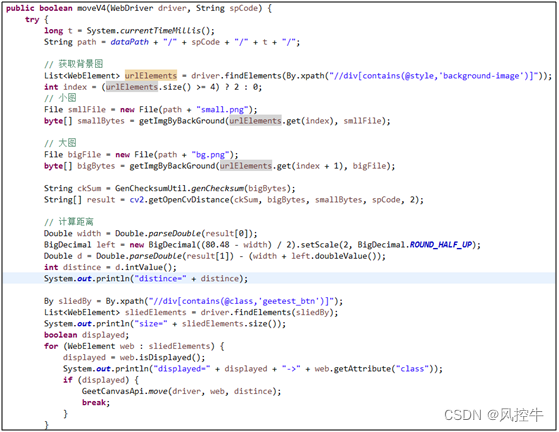
Task: Click the ROUND_HALF_UP constant
Action: pyautogui.click(x=441, y=245)
